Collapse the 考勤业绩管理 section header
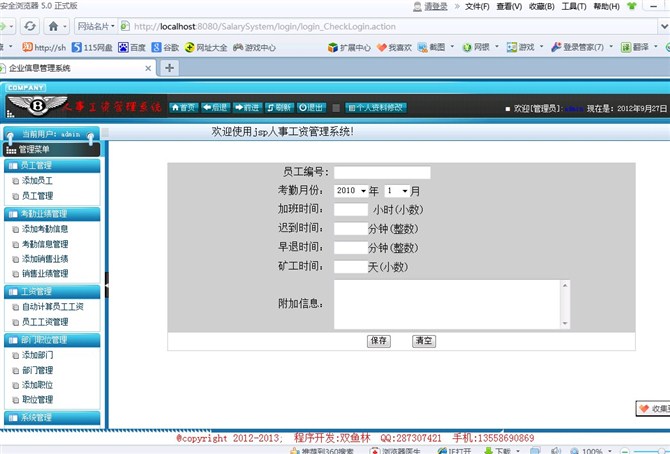This screenshot has height=454, width=670. pyautogui.click(x=52, y=214)
